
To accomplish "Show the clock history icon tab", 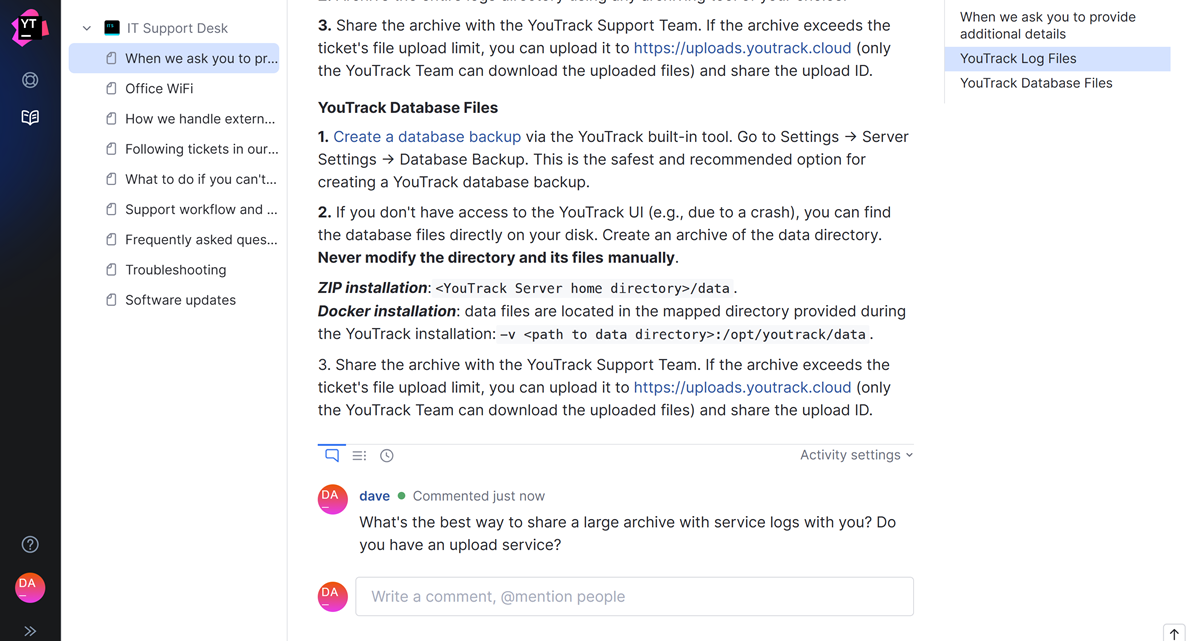I will [387, 455].
